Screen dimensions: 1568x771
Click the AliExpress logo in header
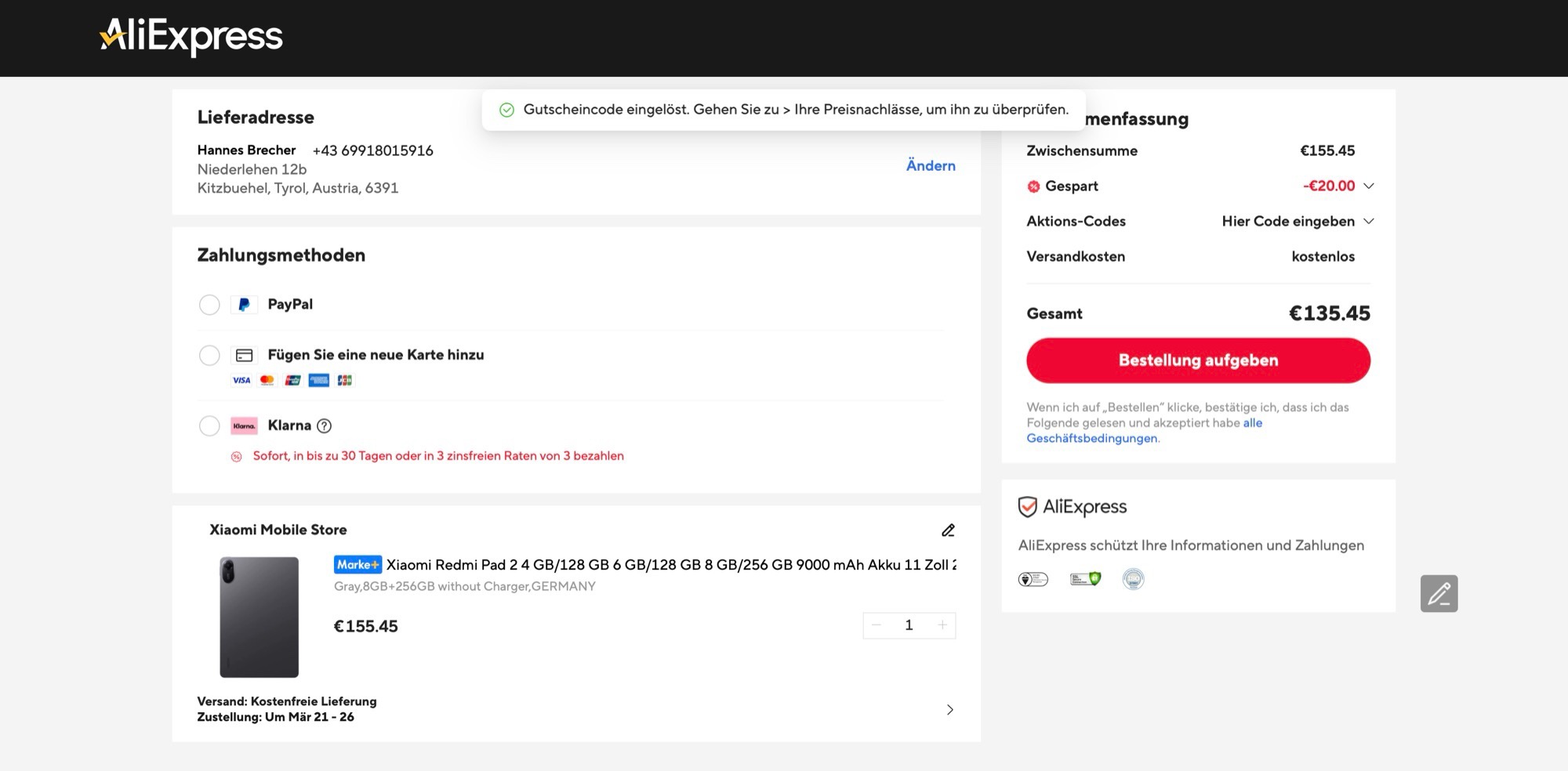click(x=191, y=37)
